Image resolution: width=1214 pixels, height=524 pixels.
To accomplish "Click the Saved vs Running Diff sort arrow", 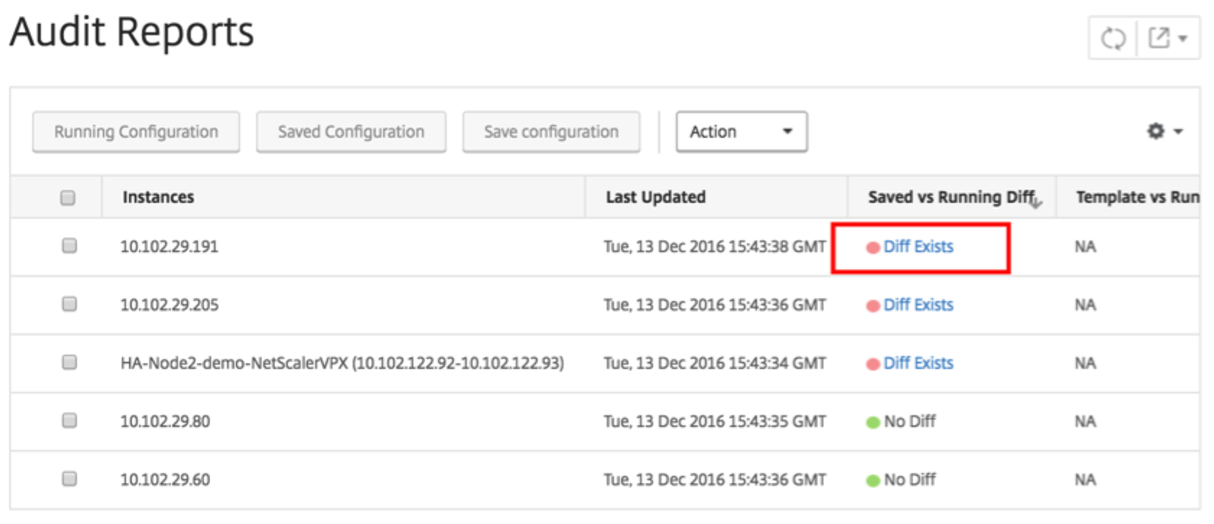I will 1036,203.
